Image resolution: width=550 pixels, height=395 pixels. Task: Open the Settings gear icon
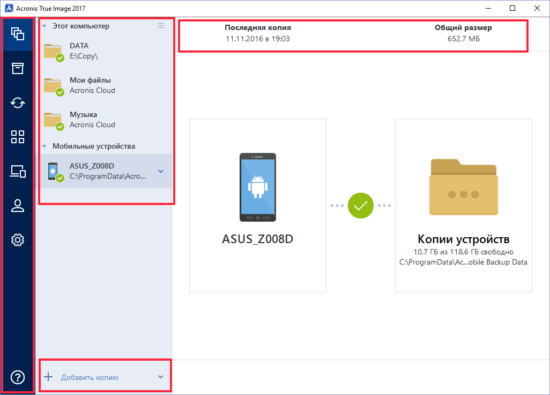coord(18,240)
